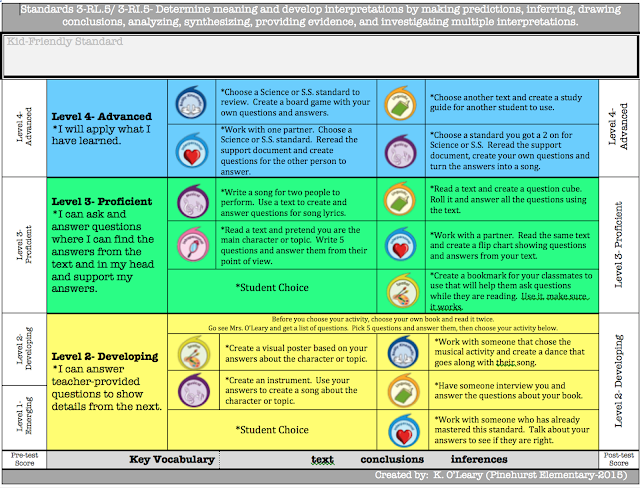The width and height of the screenshot is (640, 488).
Task: Click the Musical icon beside 'Write a song for two people'
Action: point(193,201)
